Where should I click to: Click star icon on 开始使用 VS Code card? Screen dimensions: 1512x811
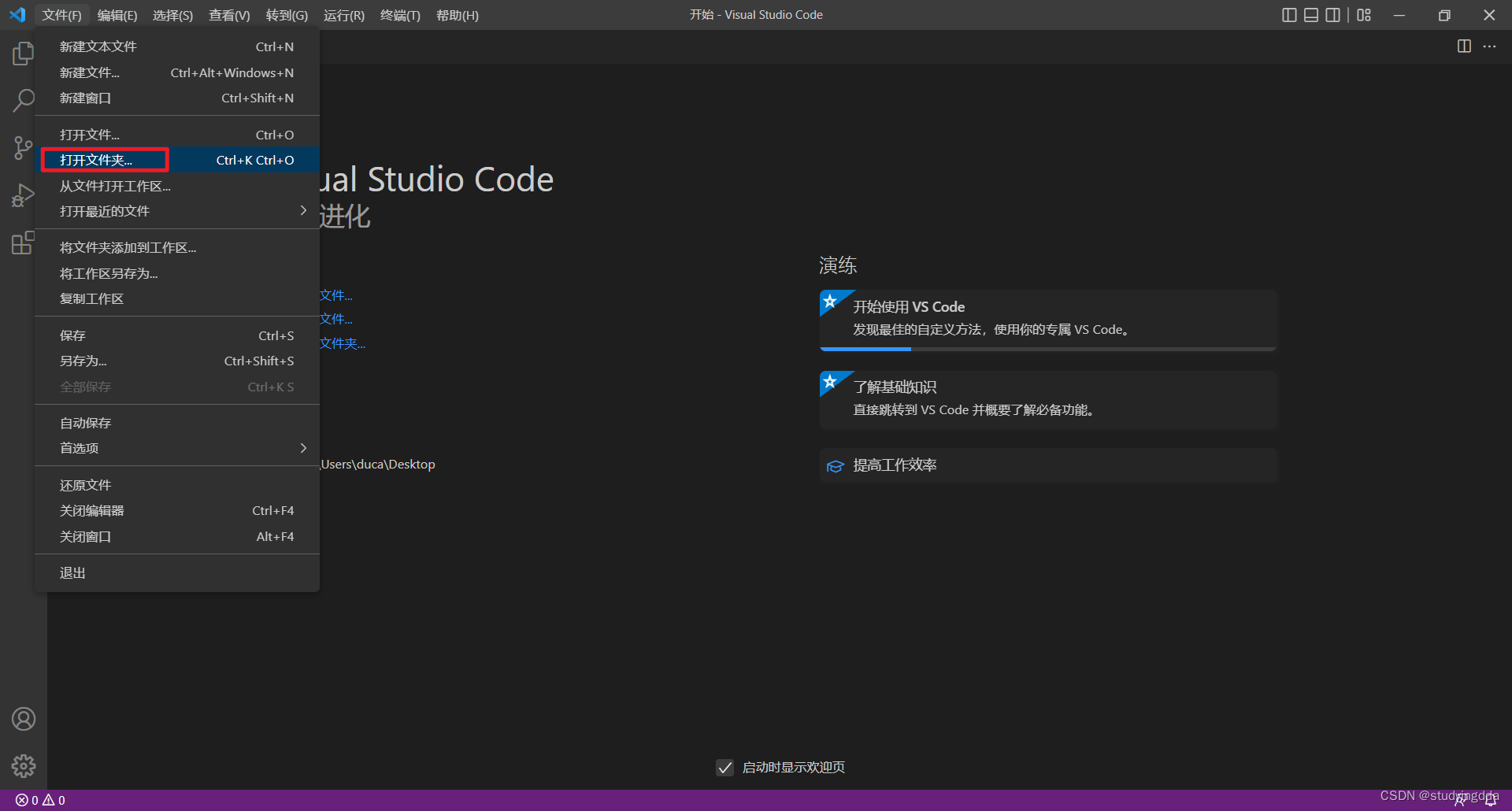tap(830, 301)
